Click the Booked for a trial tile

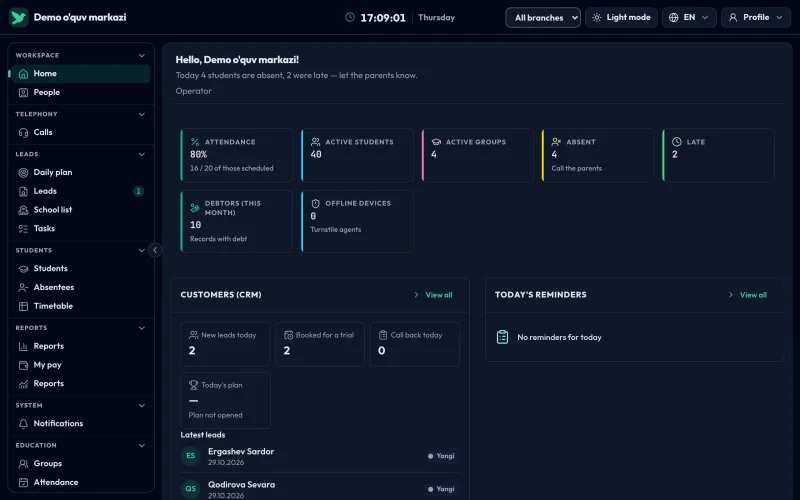[320, 344]
